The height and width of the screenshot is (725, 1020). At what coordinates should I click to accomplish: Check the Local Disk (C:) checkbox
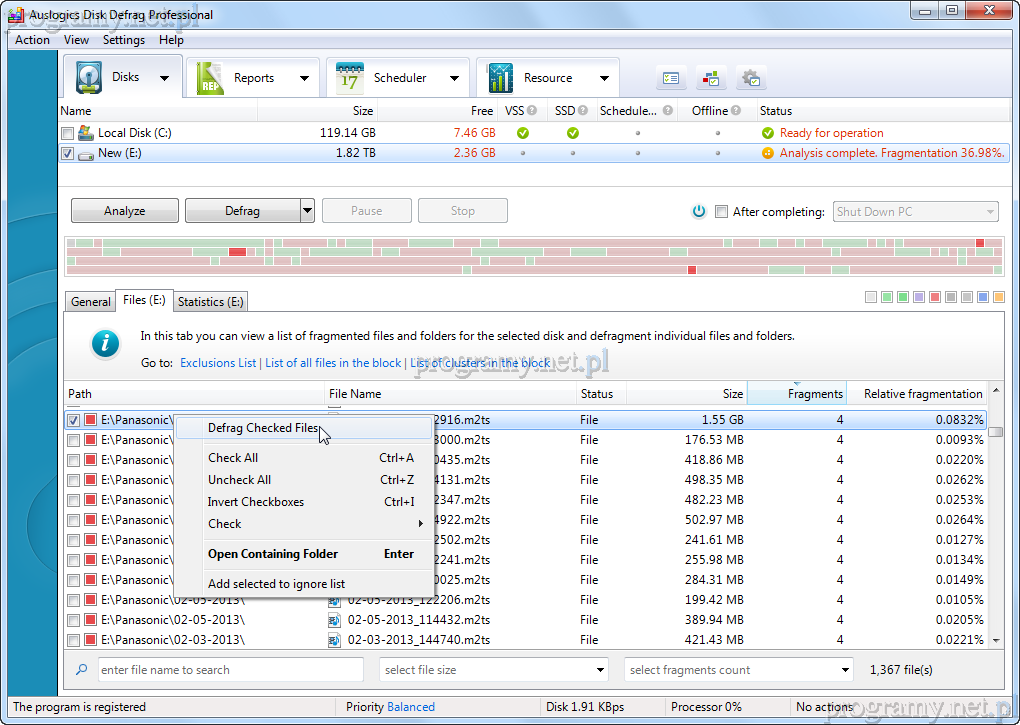pyautogui.click(x=67, y=133)
